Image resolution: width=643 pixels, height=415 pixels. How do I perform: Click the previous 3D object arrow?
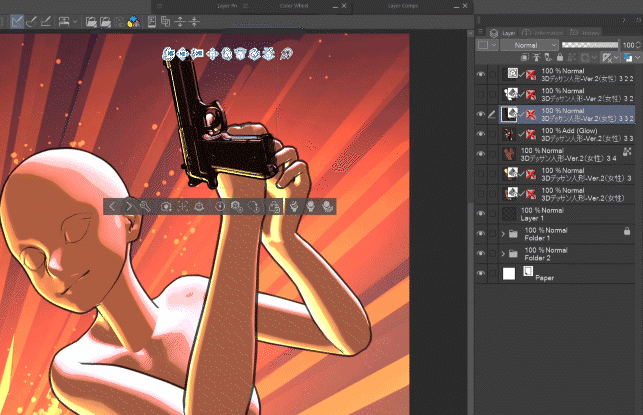click(x=112, y=206)
